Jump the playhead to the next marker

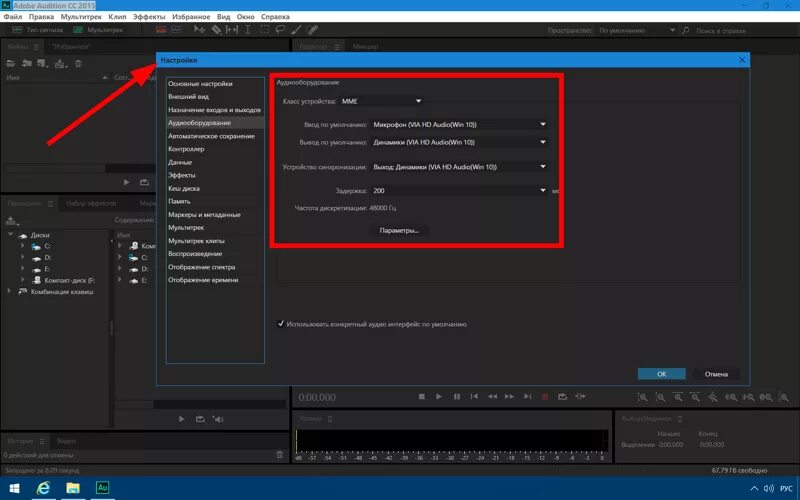528,396
